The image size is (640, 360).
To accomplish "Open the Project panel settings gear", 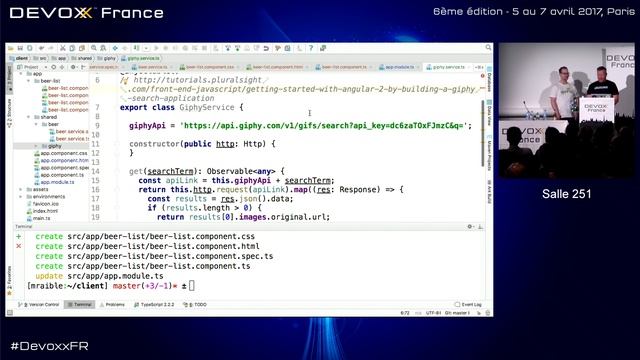I will pyautogui.click(x=73, y=67).
